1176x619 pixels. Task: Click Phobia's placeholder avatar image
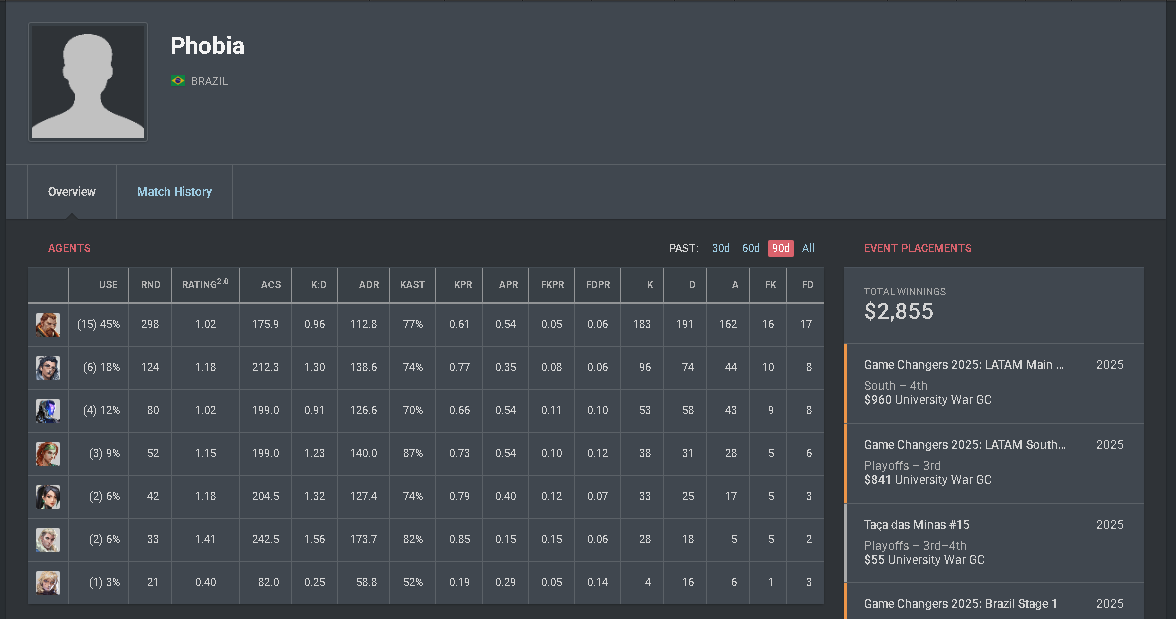(x=88, y=82)
